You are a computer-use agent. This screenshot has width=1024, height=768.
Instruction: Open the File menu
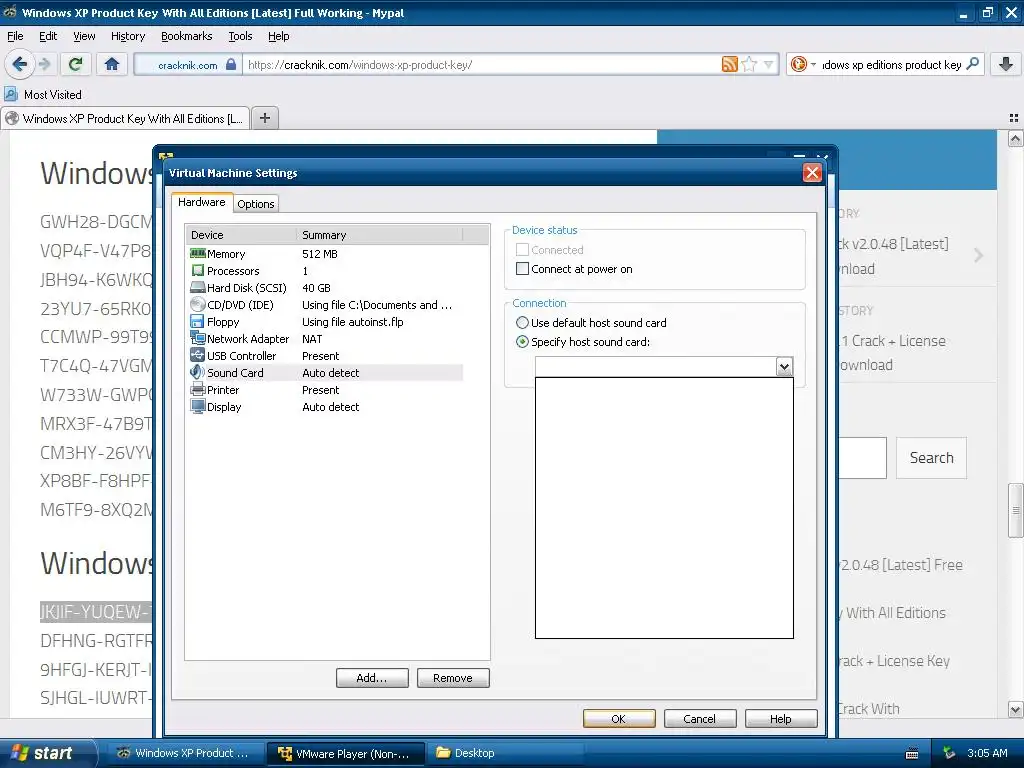(x=15, y=36)
